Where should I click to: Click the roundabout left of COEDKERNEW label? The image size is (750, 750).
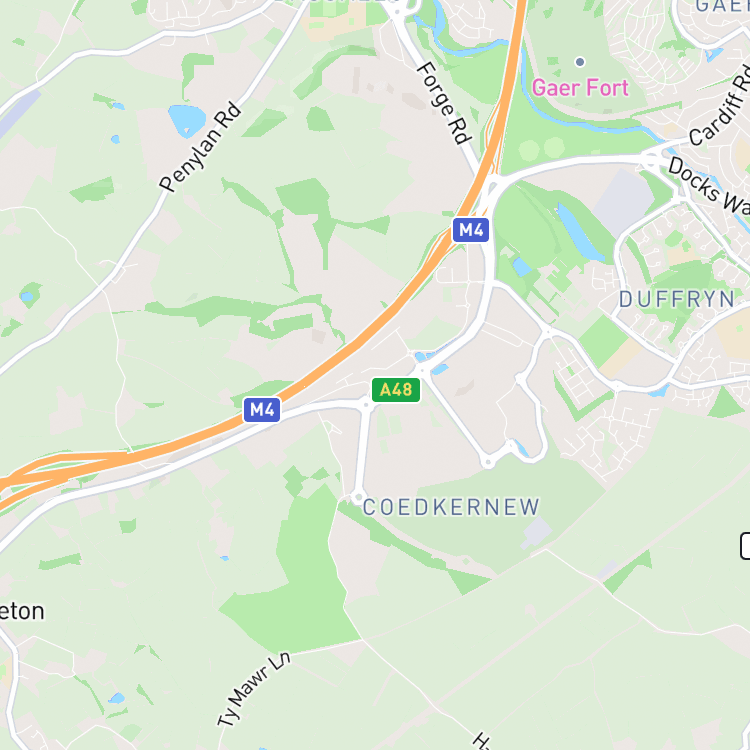click(x=358, y=497)
